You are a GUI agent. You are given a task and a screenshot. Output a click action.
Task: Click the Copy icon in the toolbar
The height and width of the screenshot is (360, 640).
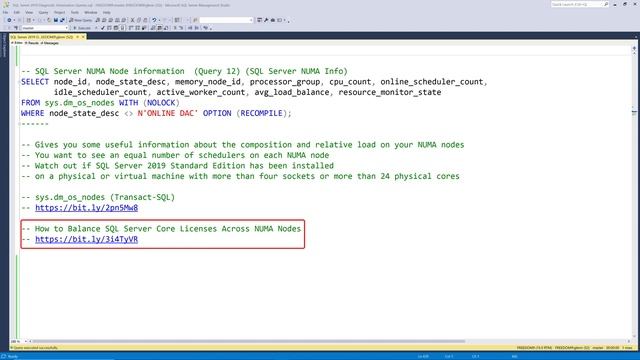point(139,20)
